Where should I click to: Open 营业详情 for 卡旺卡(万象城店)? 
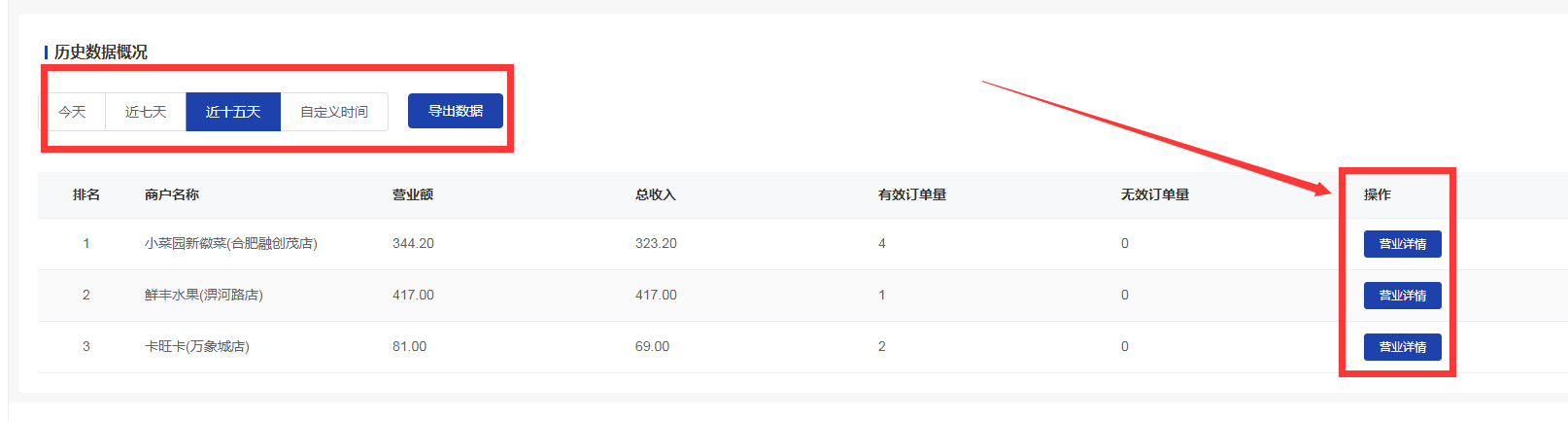(x=1403, y=347)
